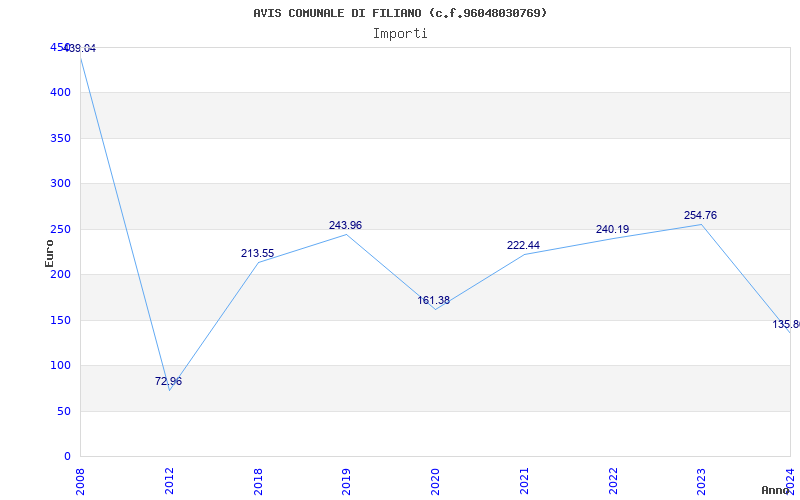Screen dimensions: 800x500
Task: Click the 2022 x-axis year label
Action: 613,481
